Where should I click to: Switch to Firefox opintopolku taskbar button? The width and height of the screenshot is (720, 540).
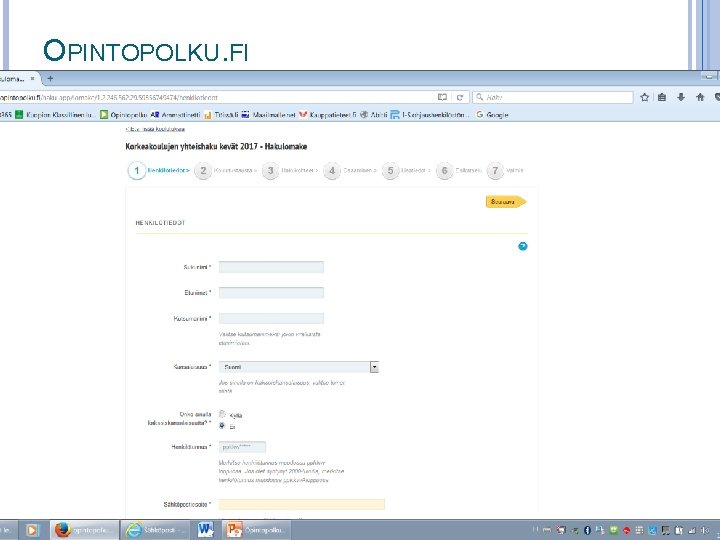click(x=84, y=530)
